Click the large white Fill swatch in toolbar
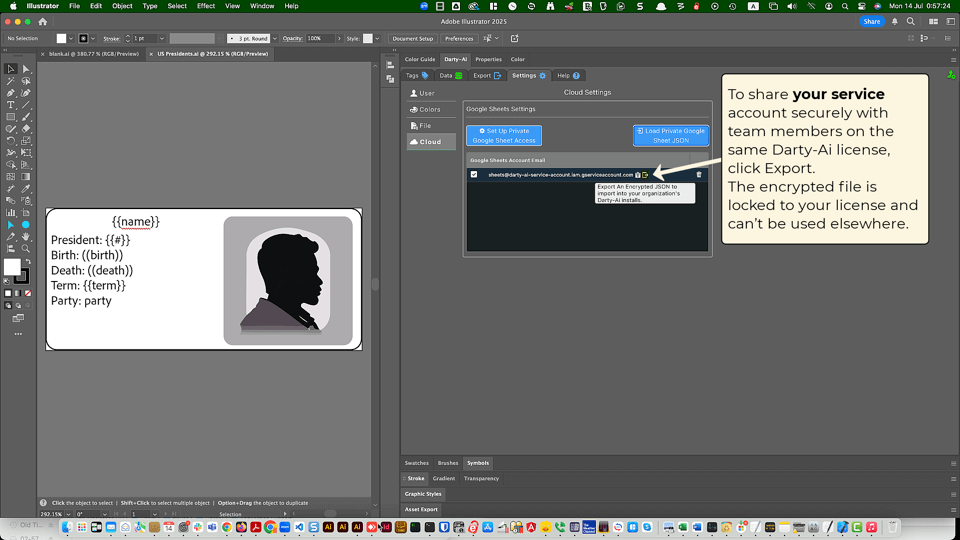This screenshot has height=540, width=960. pos(12,267)
